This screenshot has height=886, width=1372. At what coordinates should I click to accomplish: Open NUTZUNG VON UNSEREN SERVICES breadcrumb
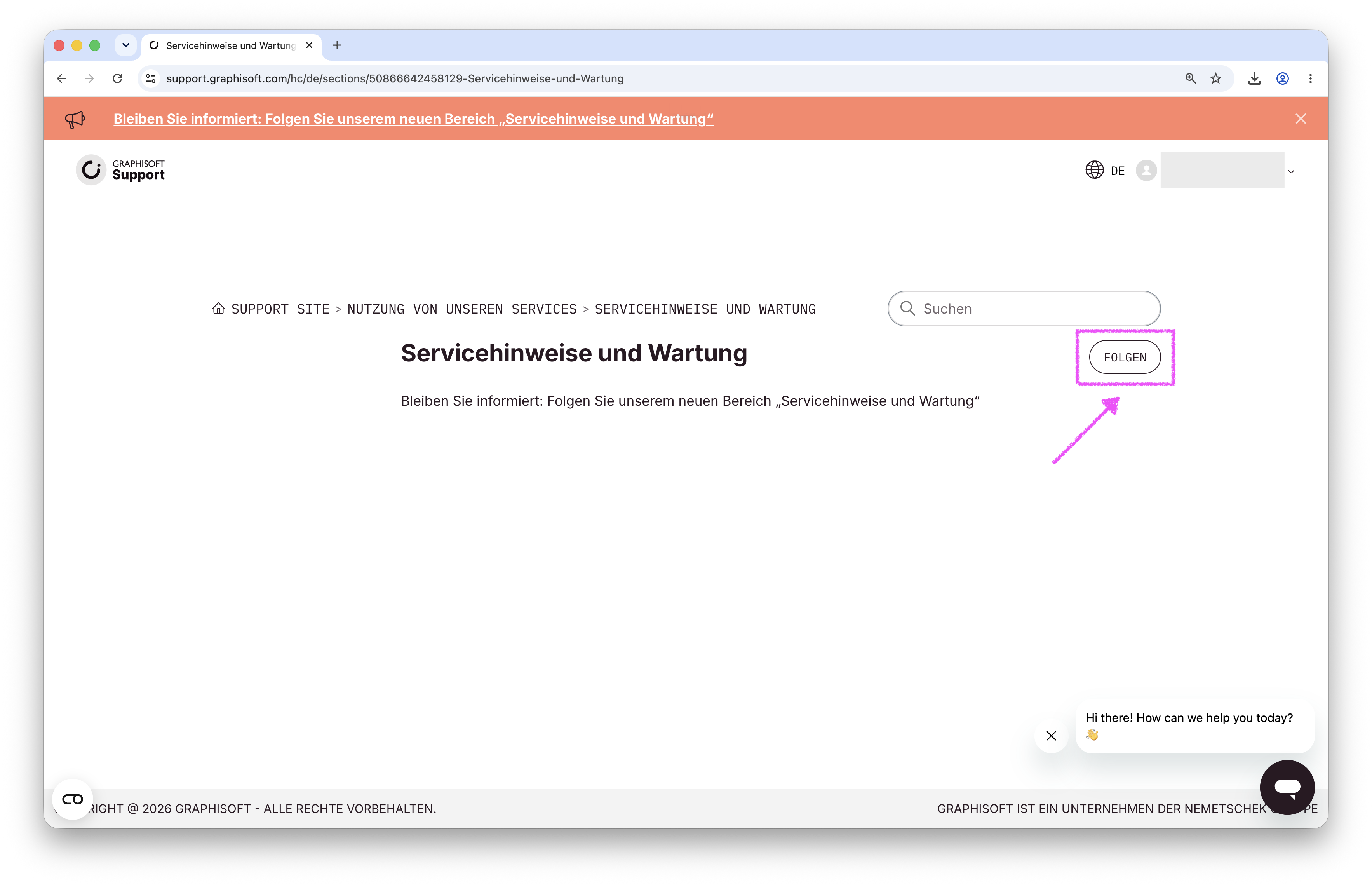point(462,309)
